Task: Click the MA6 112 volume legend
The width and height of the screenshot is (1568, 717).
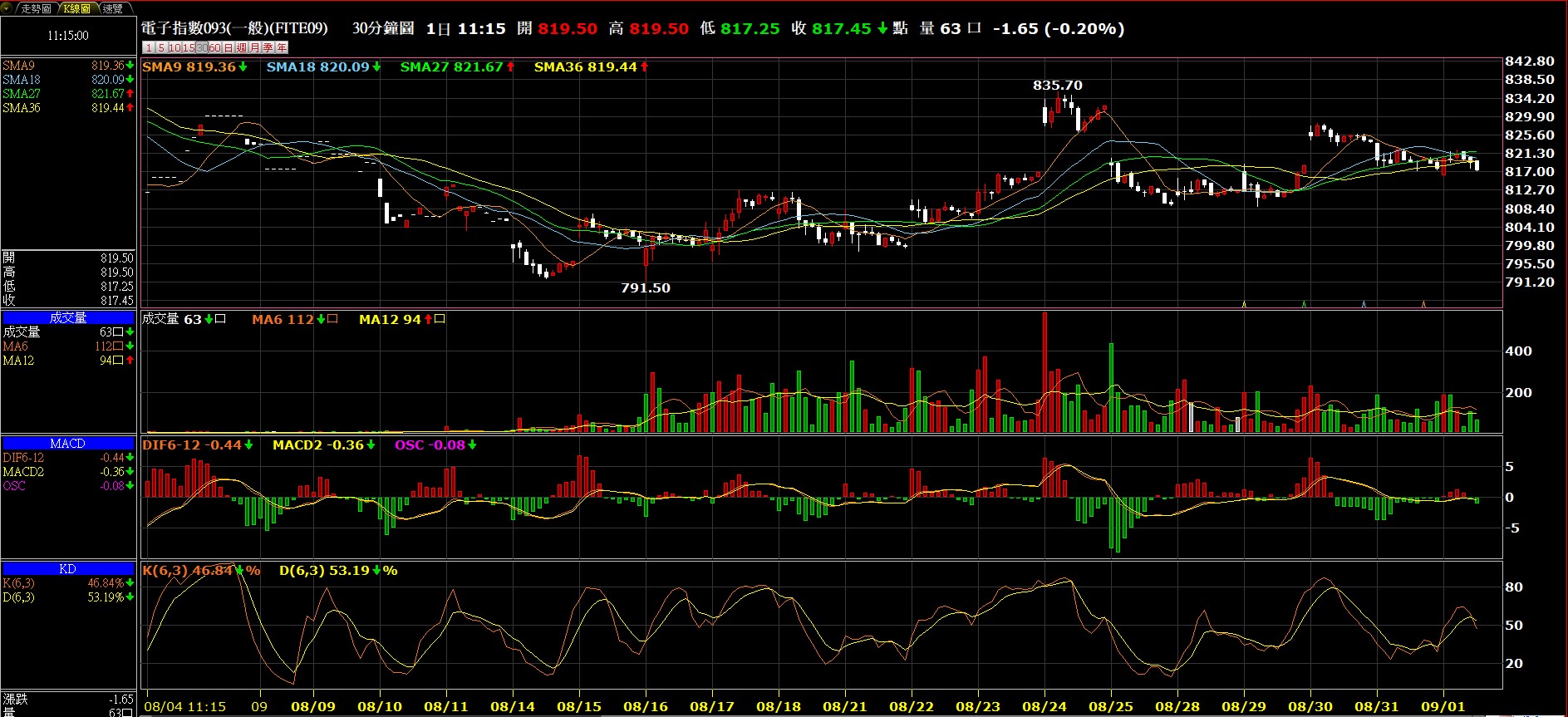Action: click(295, 319)
